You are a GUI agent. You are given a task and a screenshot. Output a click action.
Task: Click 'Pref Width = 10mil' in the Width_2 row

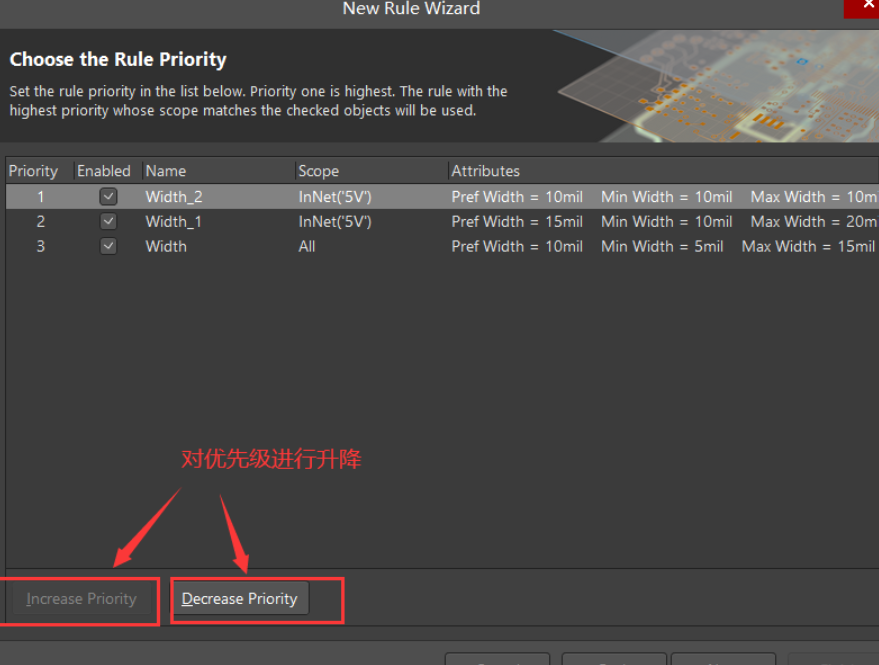517,197
